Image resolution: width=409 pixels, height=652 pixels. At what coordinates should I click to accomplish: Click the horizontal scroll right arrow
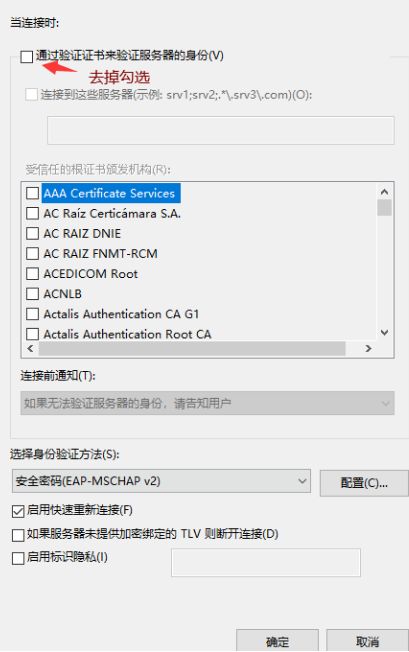(x=368, y=348)
